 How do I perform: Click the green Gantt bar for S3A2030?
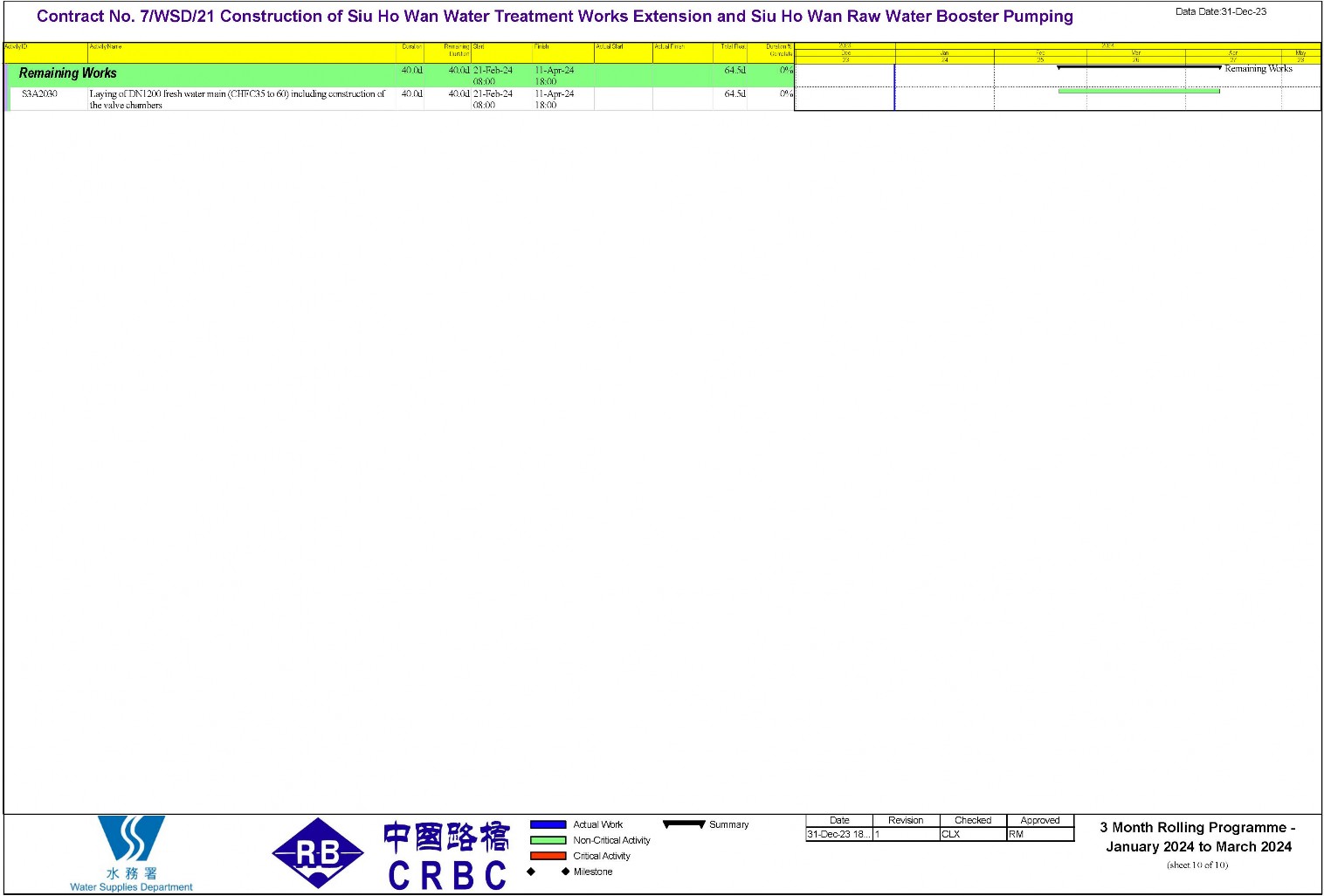[x=1139, y=91]
